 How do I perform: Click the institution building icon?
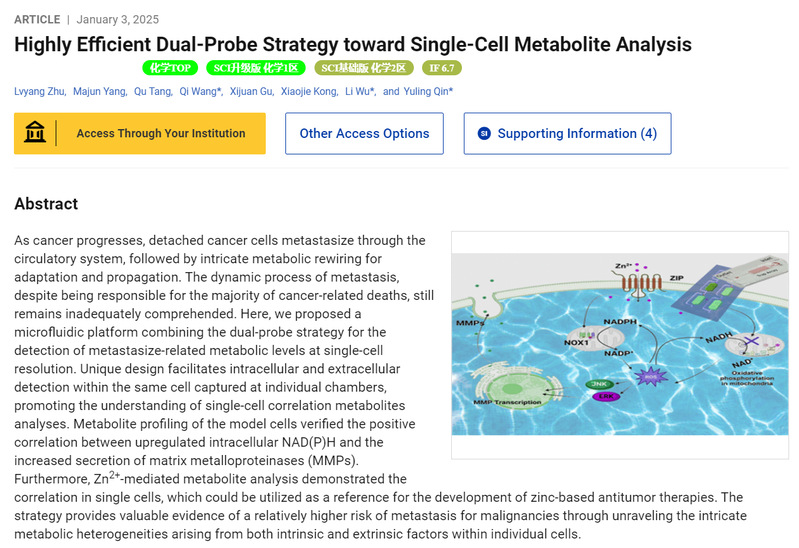tap(35, 133)
